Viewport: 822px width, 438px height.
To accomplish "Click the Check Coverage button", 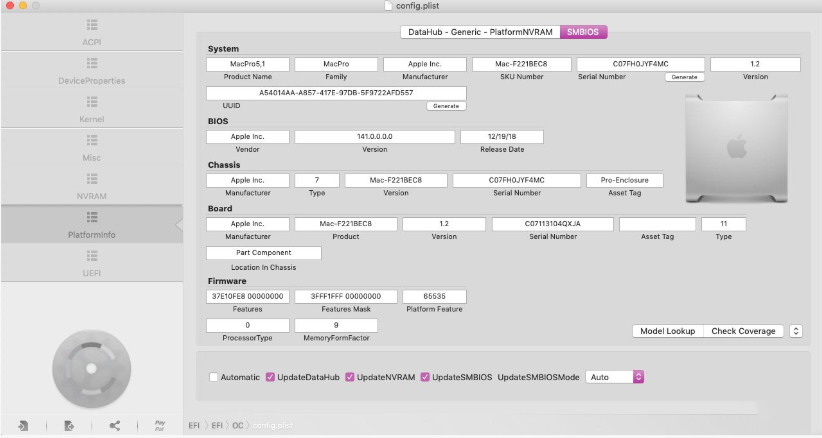I will (x=743, y=331).
